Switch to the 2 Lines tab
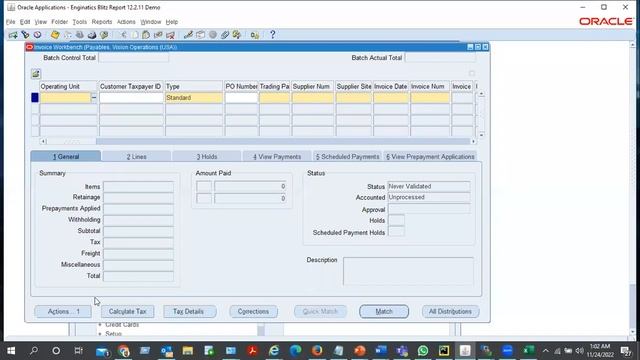 136,156
